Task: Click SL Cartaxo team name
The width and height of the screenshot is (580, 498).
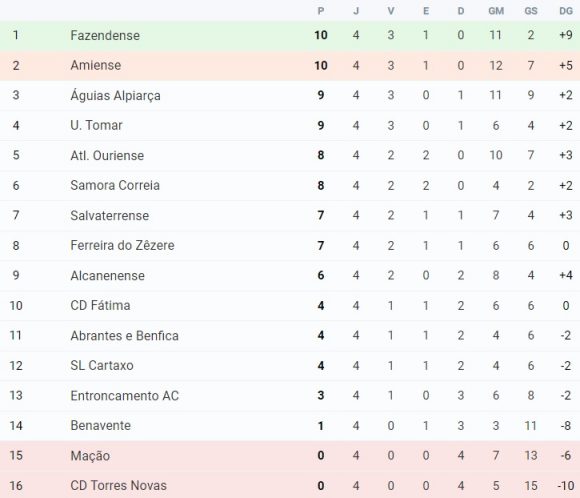Action: [102, 366]
